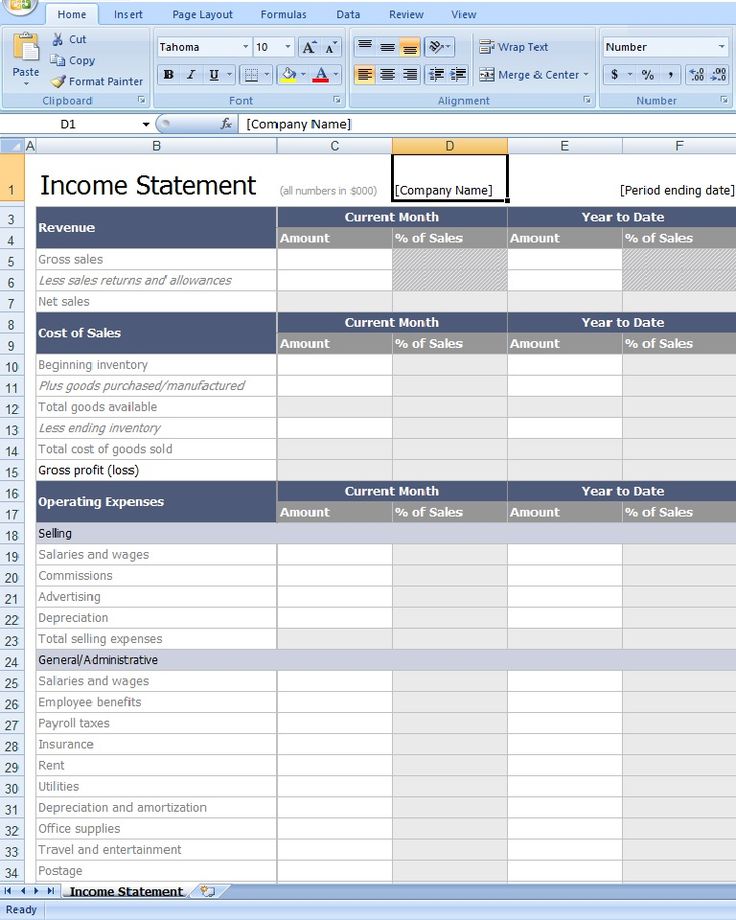Viewport: 736px width, 920px height.
Task: Select column C header
Action: coord(335,146)
